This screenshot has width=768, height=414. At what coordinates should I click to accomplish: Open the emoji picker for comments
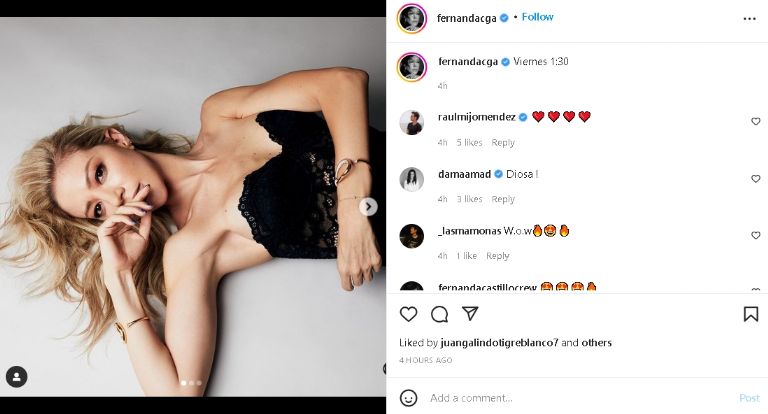coord(408,397)
